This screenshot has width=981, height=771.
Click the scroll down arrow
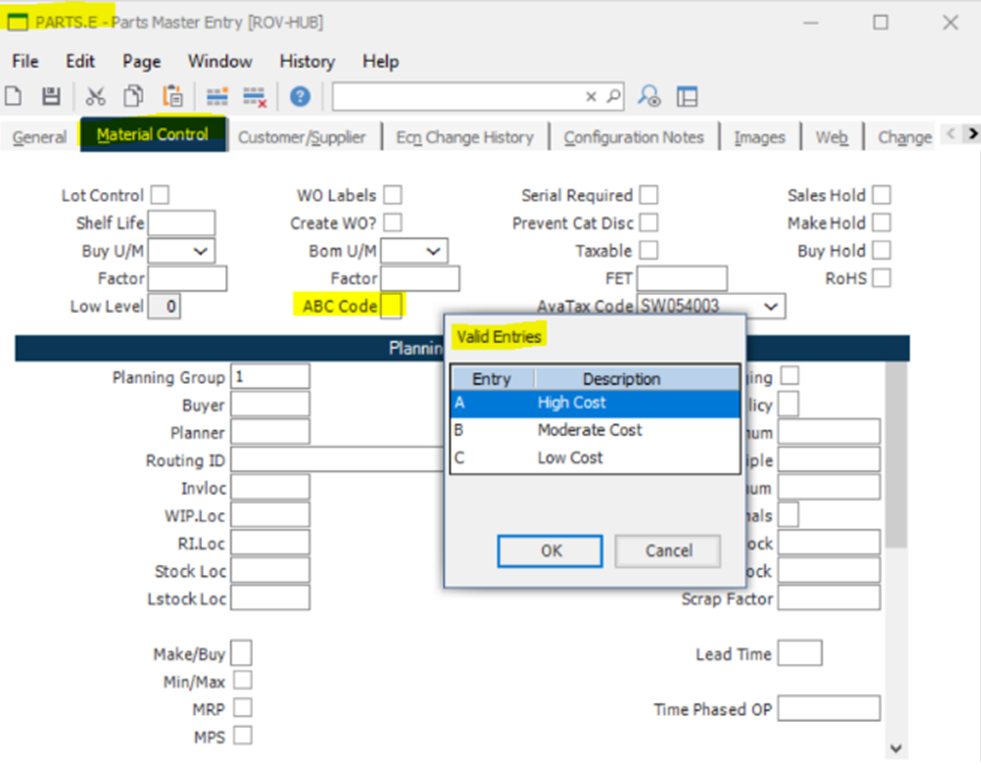(x=896, y=748)
